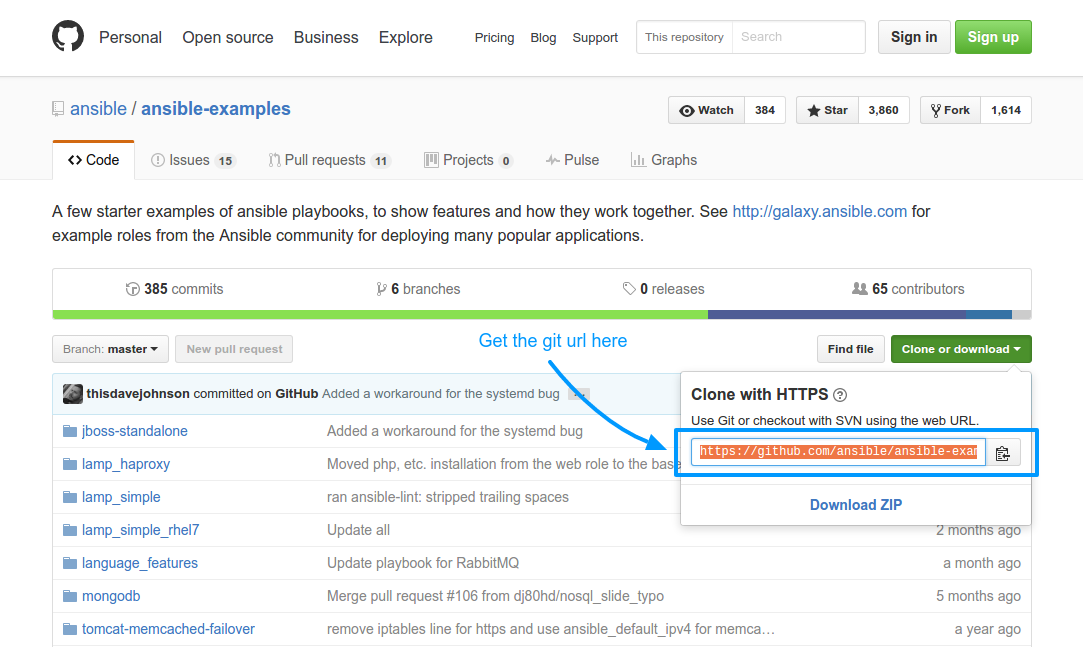This screenshot has width=1083, height=647.
Task: Expand the commit message ellipsis button
Action: (579, 394)
